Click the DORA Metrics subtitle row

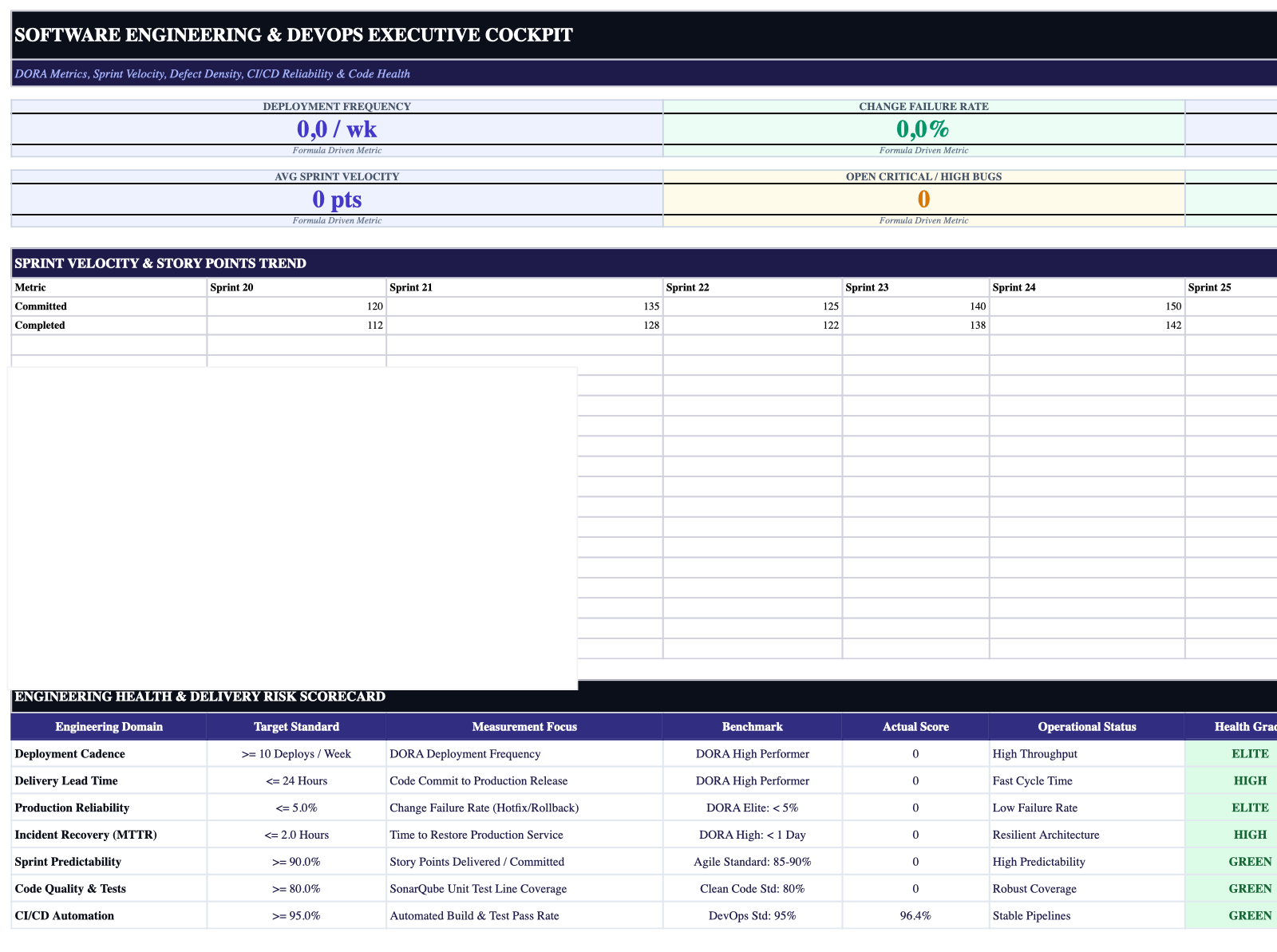644,73
